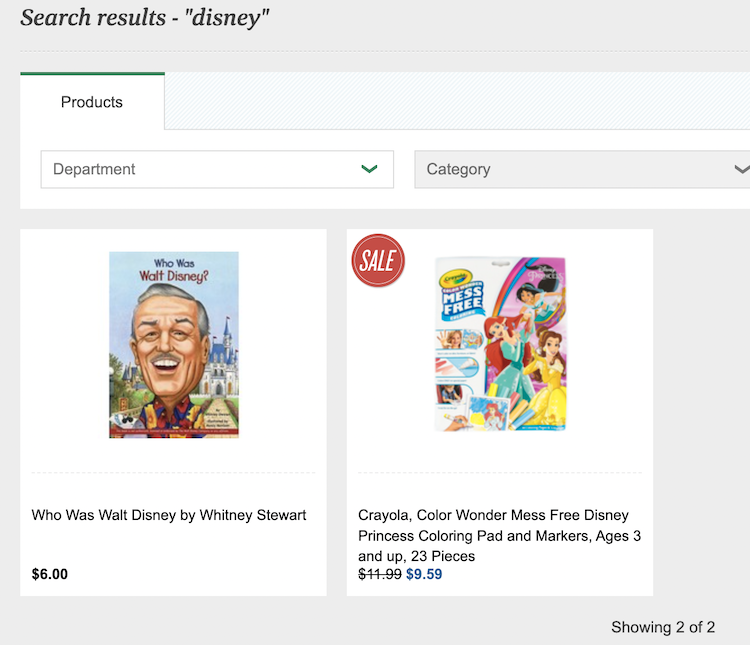The height and width of the screenshot is (645, 750).
Task: Click the green Department chevron arrow
Action: (369, 169)
